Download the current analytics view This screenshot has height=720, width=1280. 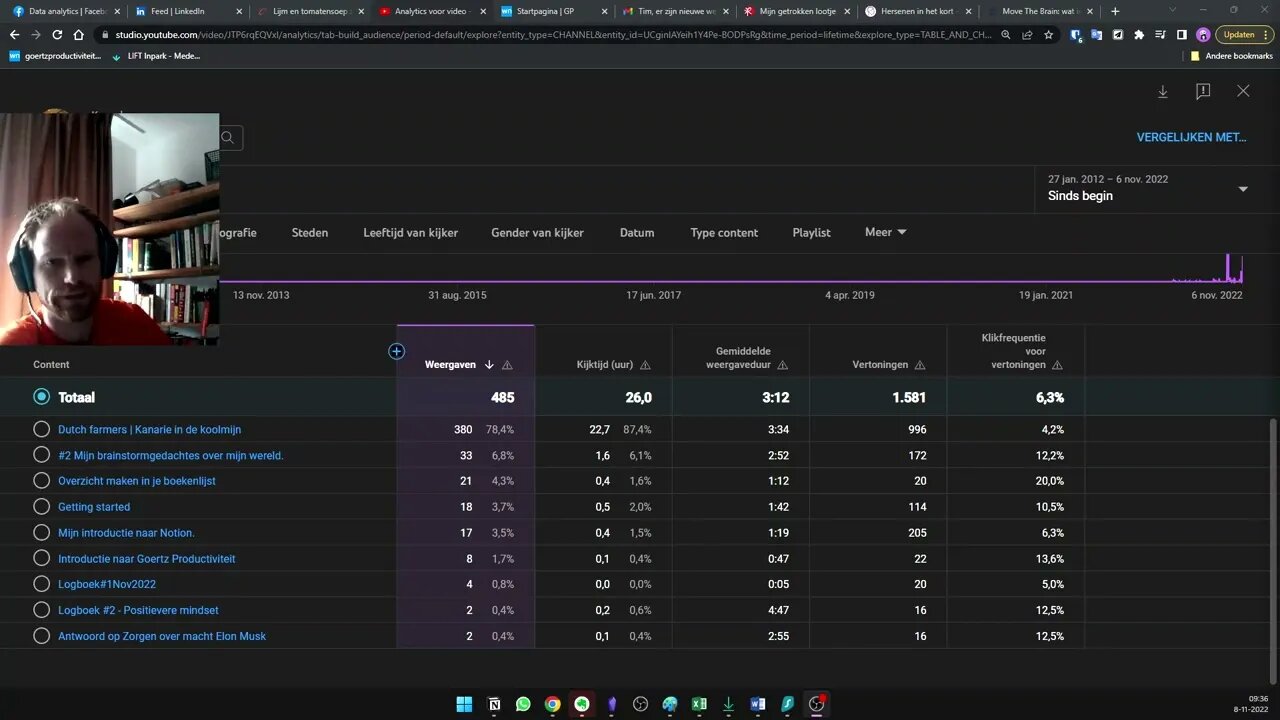point(1163,91)
